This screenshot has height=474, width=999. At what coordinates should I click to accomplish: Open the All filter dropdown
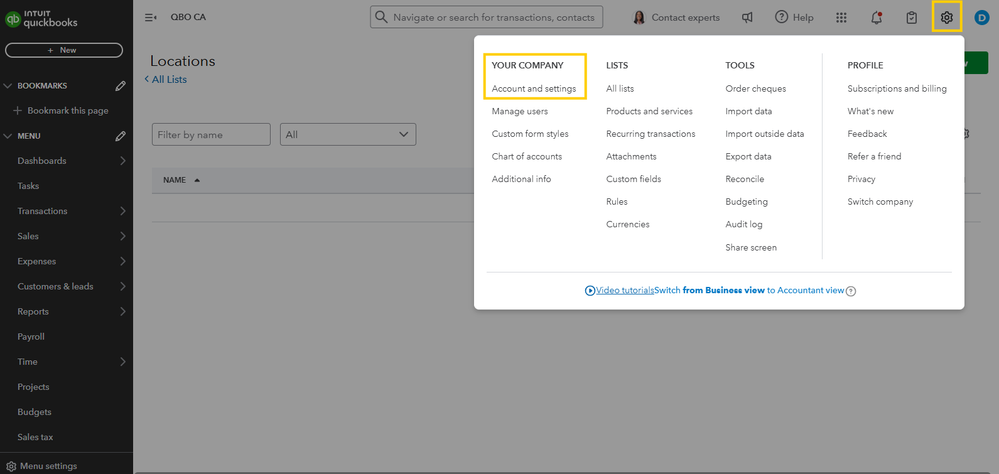coord(348,134)
